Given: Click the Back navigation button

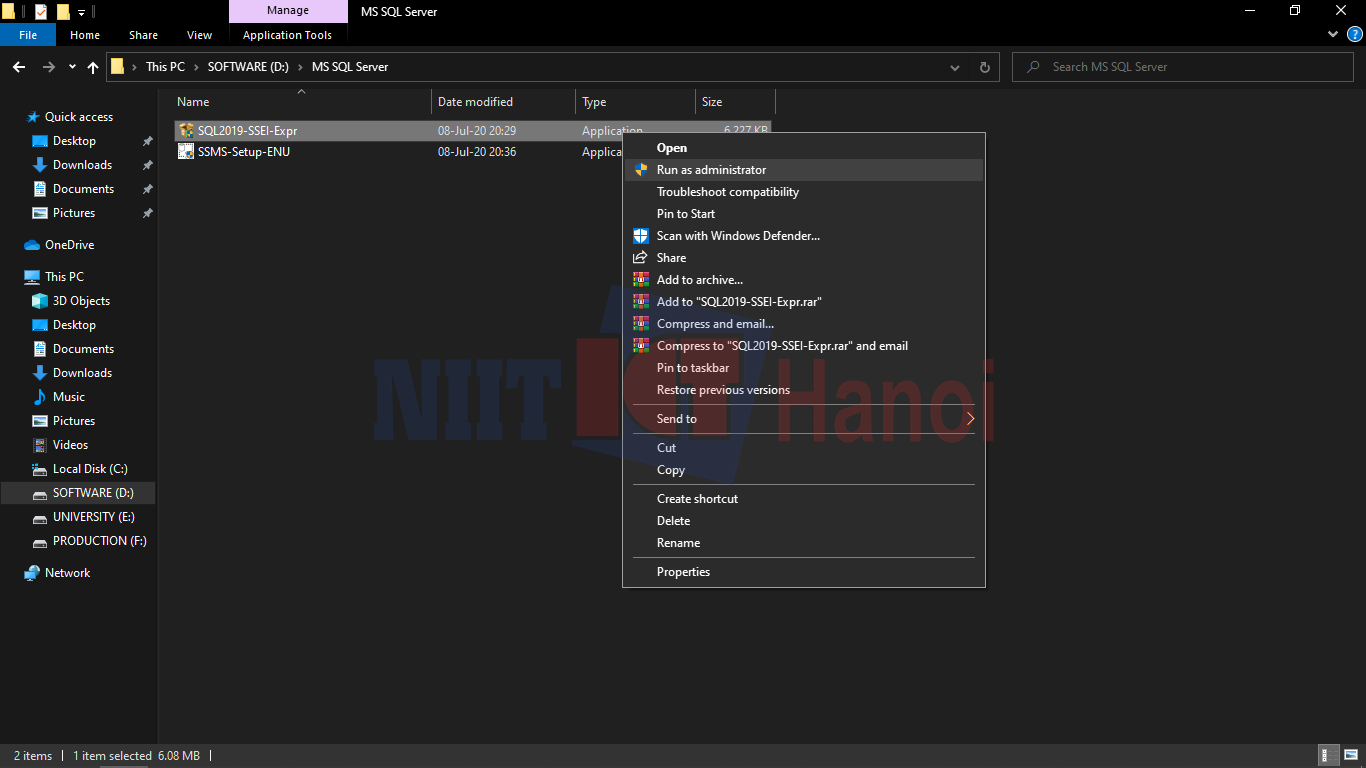Looking at the screenshot, I should pyautogui.click(x=18, y=67).
